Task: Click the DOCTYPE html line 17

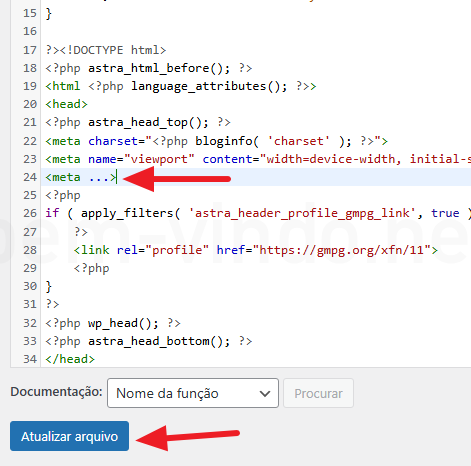Action: tap(105, 50)
